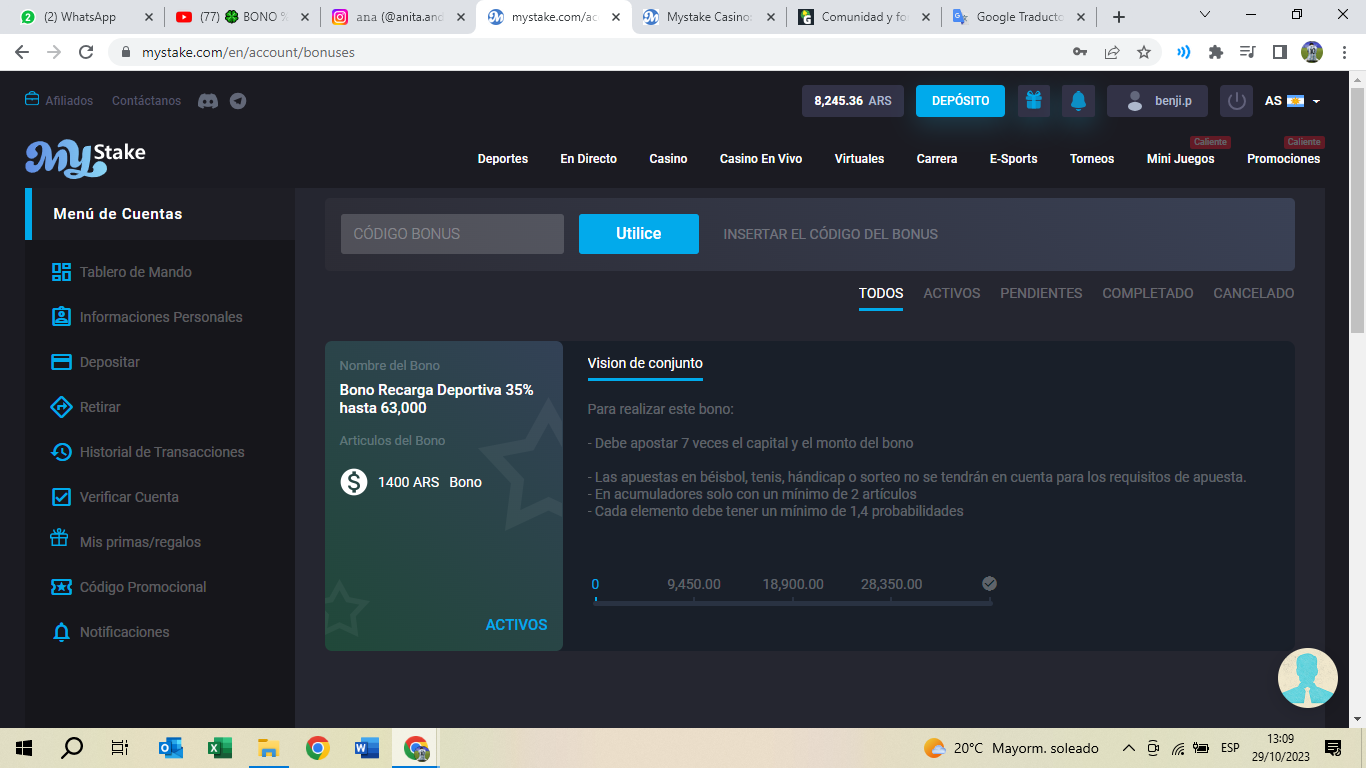Screen dimensions: 1366x768
Task: Go to Verificar Cuenta in sidebar
Action: coord(128,497)
